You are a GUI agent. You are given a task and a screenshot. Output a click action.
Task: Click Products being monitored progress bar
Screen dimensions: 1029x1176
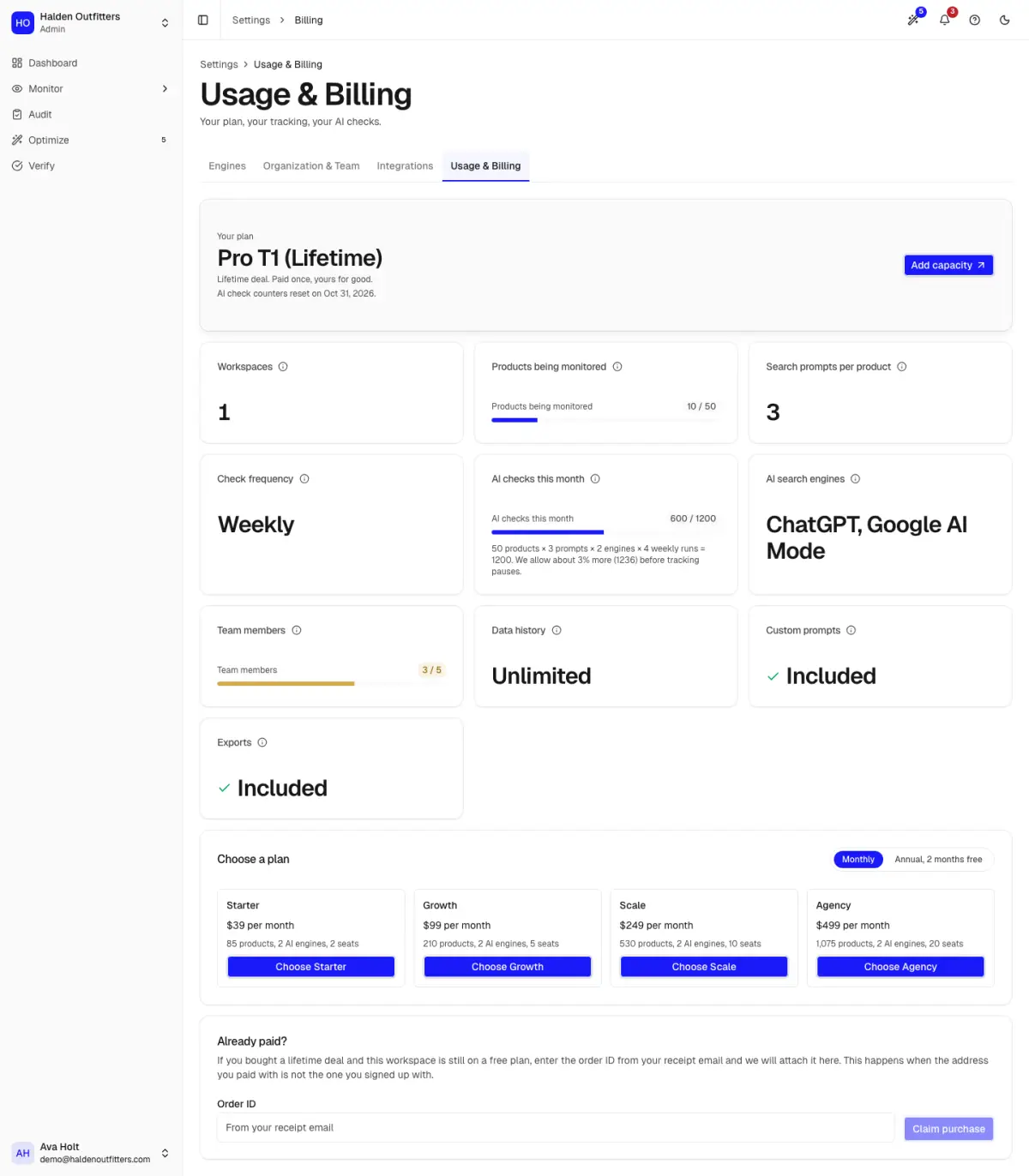point(604,420)
